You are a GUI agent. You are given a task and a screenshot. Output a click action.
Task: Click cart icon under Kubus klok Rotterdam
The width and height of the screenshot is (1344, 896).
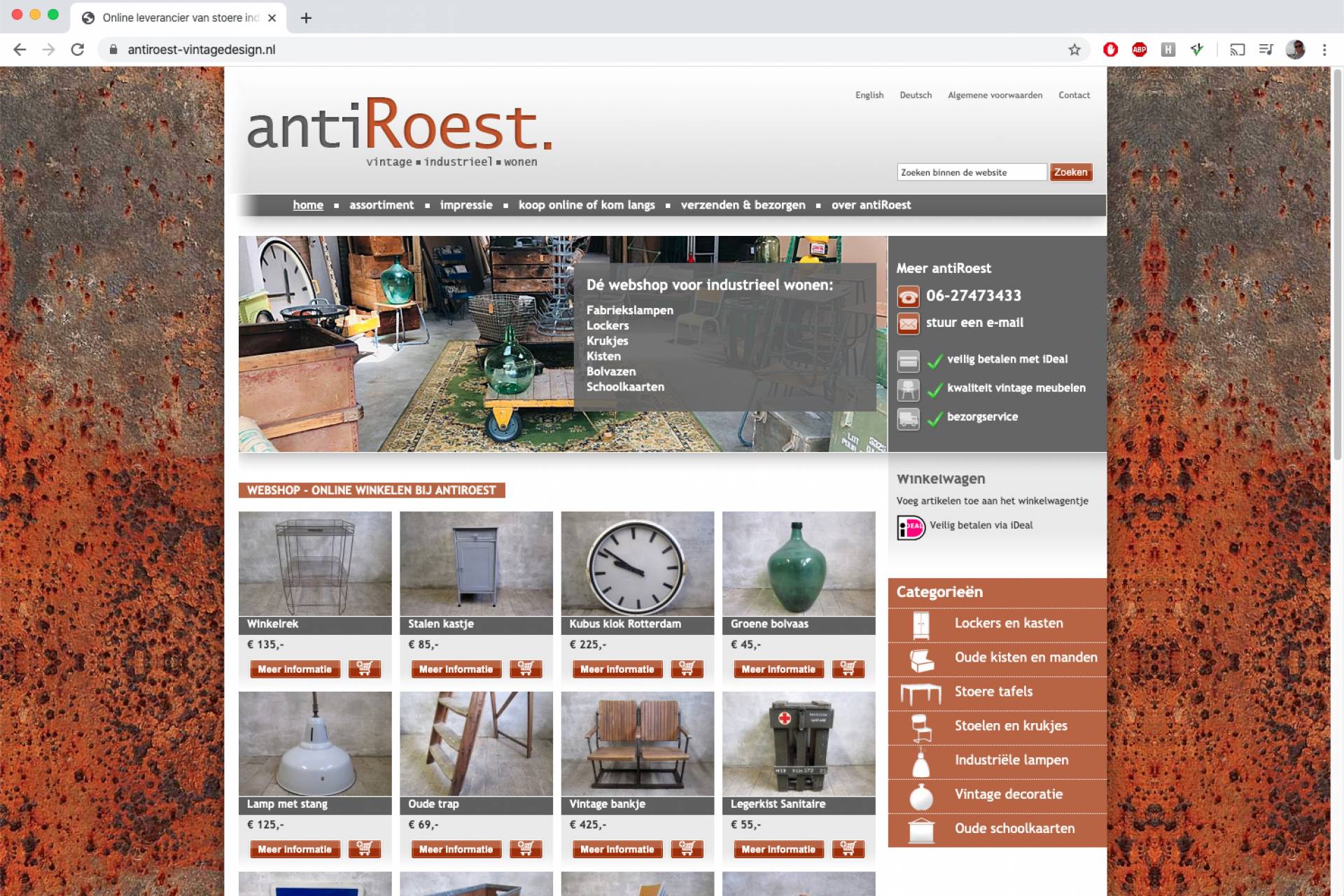point(687,668)
